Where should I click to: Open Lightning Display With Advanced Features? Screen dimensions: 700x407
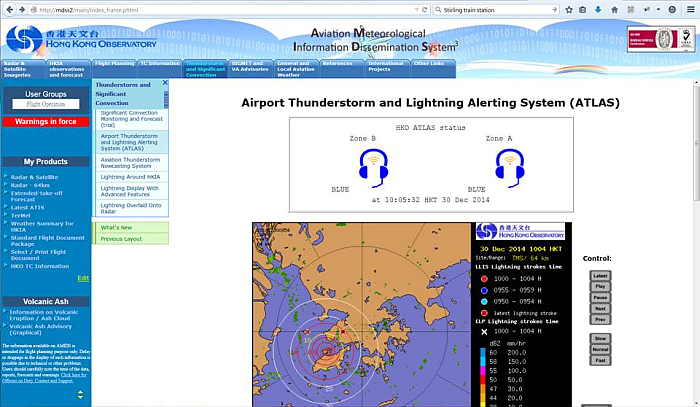132,191
